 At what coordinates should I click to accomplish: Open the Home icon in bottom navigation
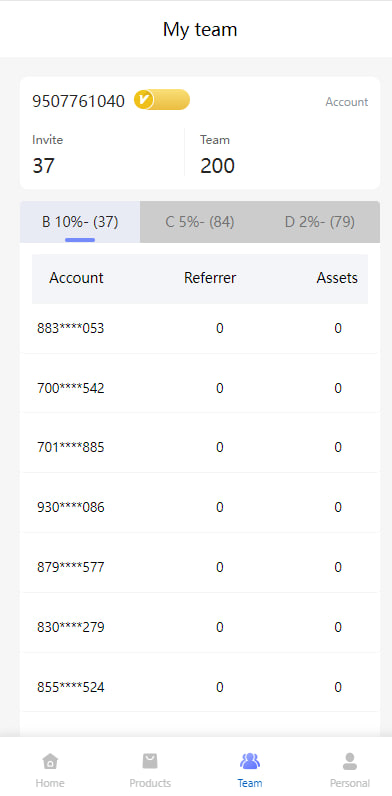coord(50,761)
